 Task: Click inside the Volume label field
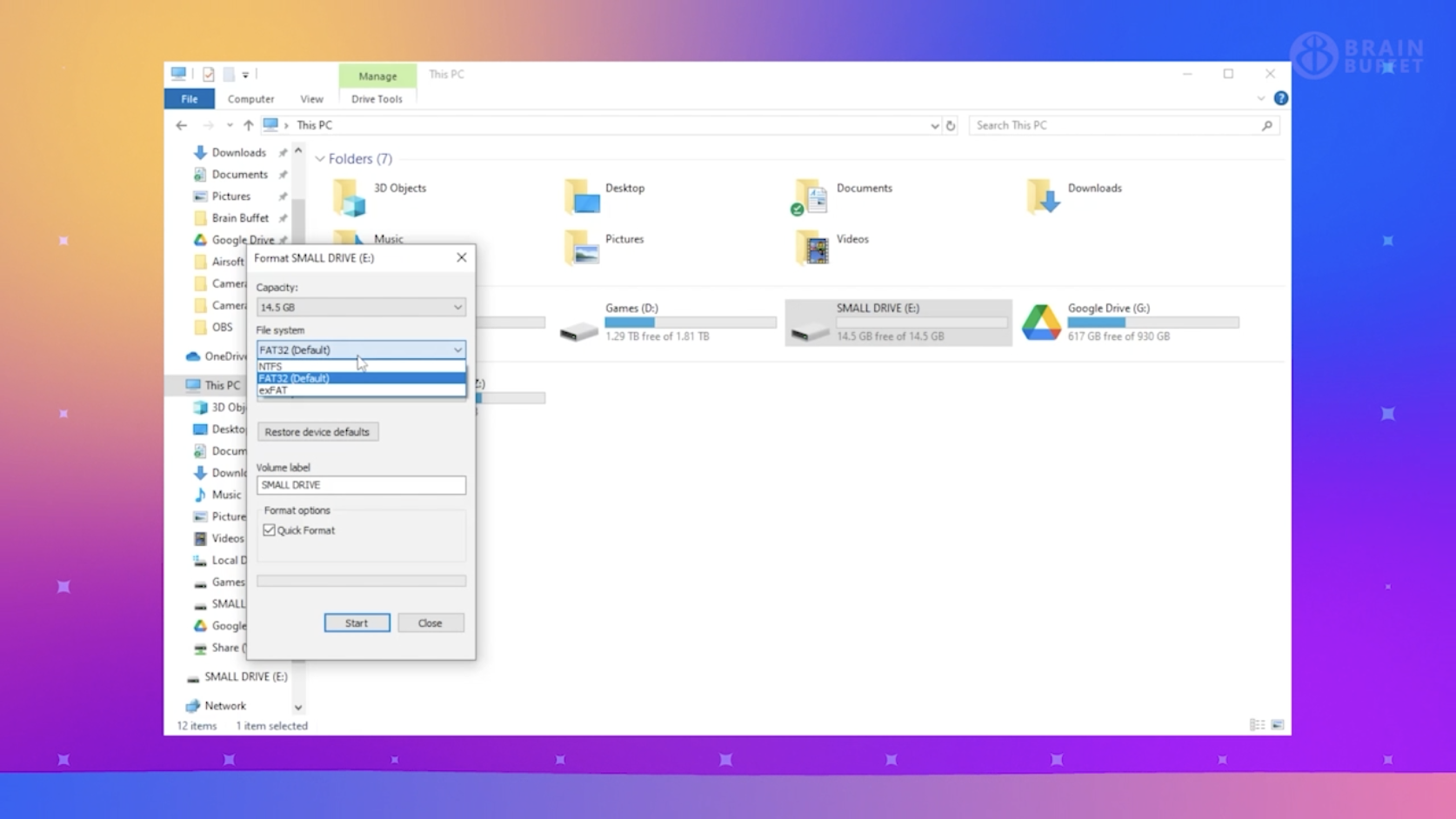pyautogui.click(x=361, y=485)
